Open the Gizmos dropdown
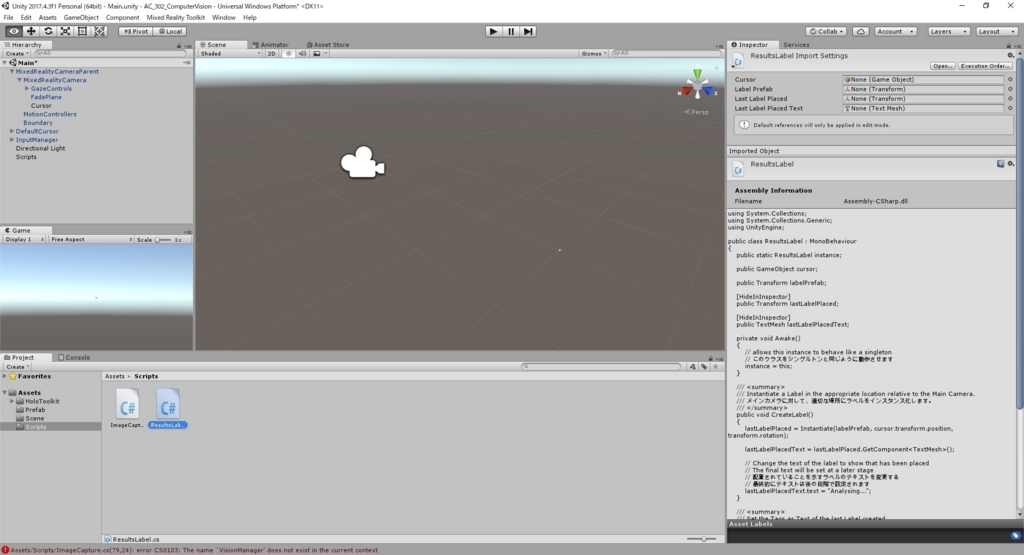The height and width of the screenshot is (555, 1024). point(594,54)
